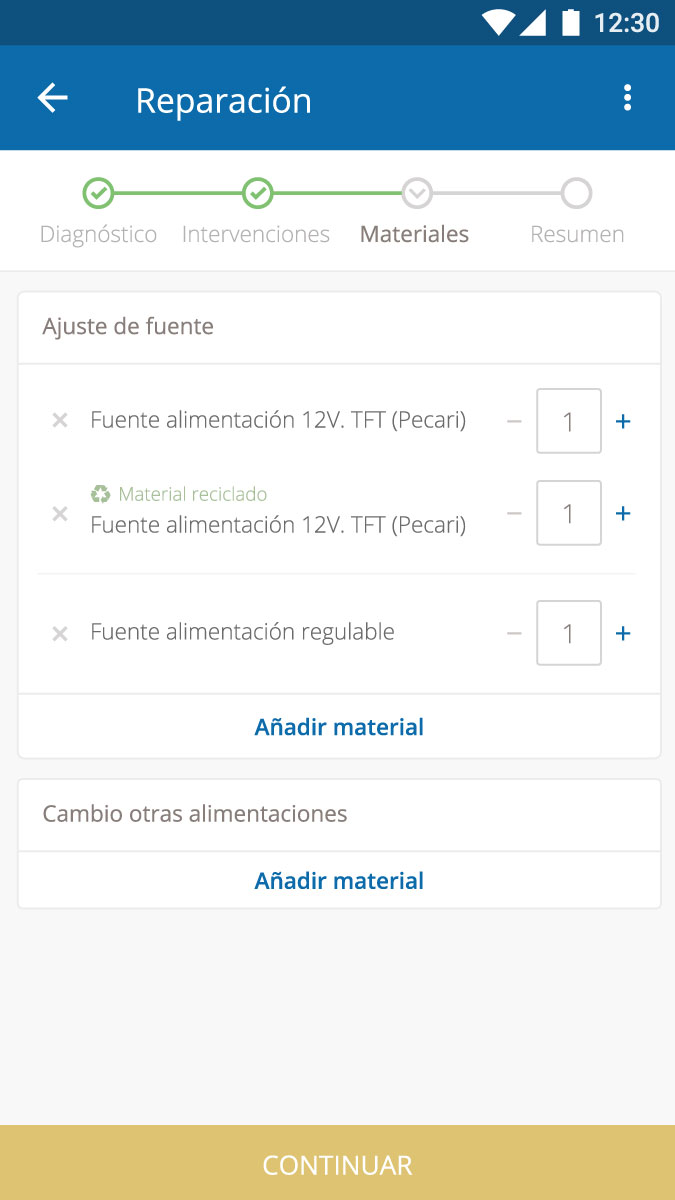Add material under Ajuste de fuente
Viewport: 675px width, 1200px height.
(x=339, y=727)
